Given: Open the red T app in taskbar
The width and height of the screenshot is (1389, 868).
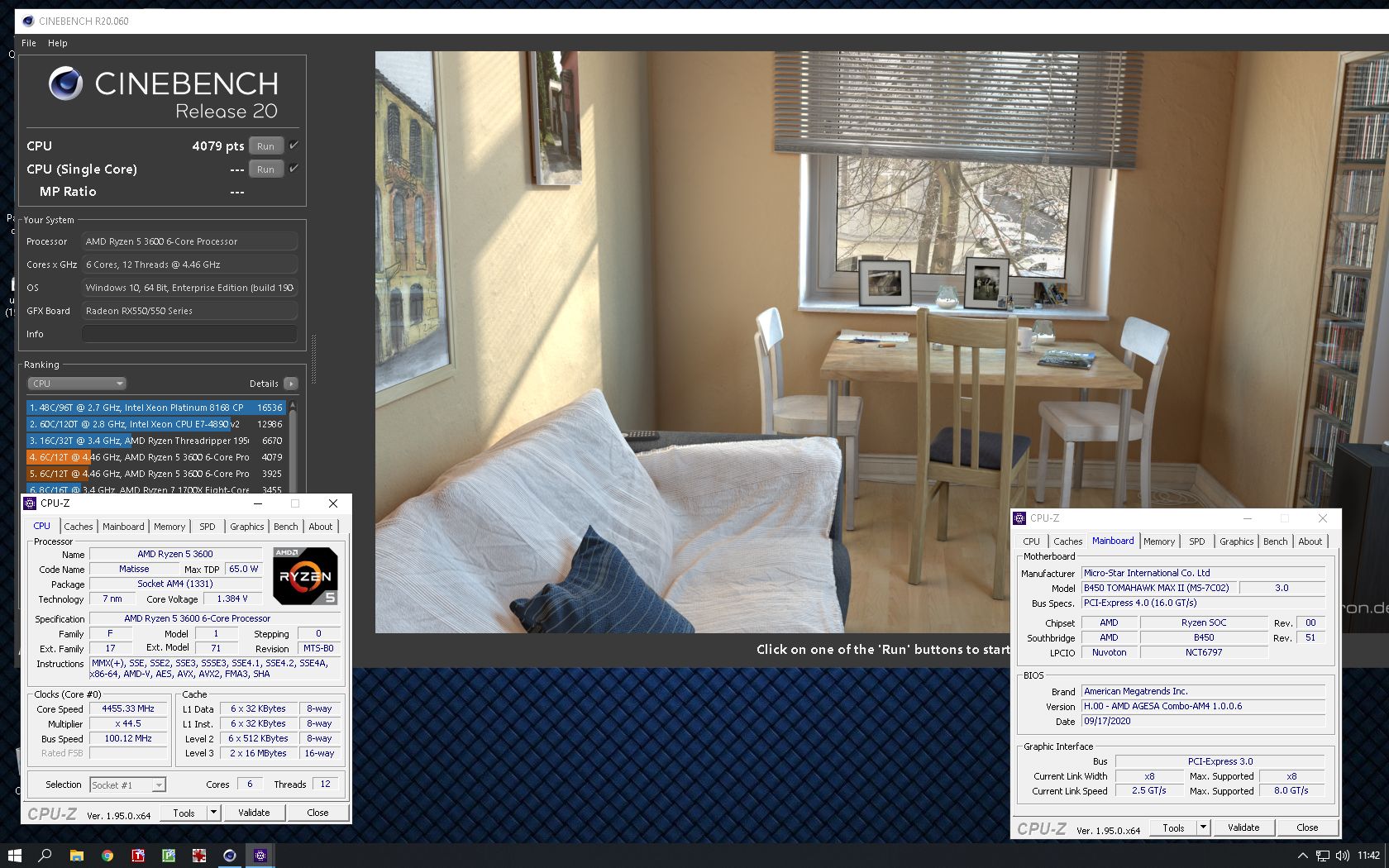Looking at the screenshot, I should [x=137, y=856].
